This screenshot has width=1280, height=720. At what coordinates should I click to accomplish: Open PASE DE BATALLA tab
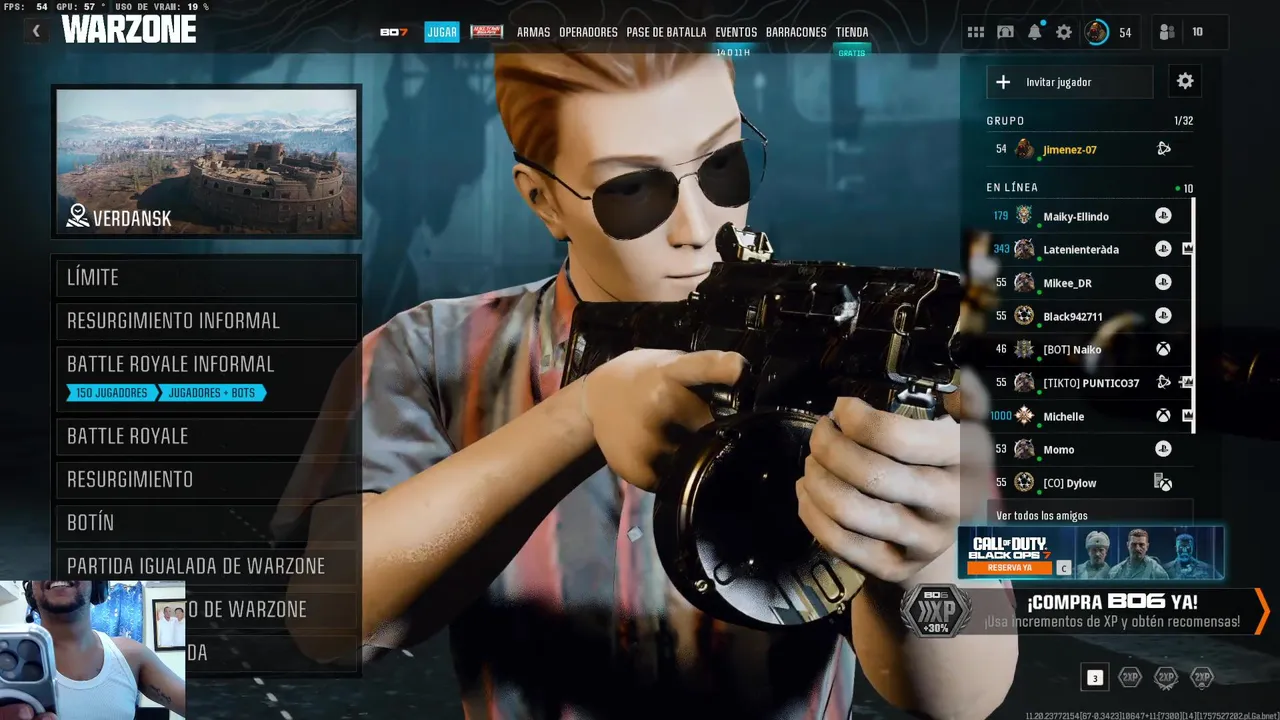point(666,32)
